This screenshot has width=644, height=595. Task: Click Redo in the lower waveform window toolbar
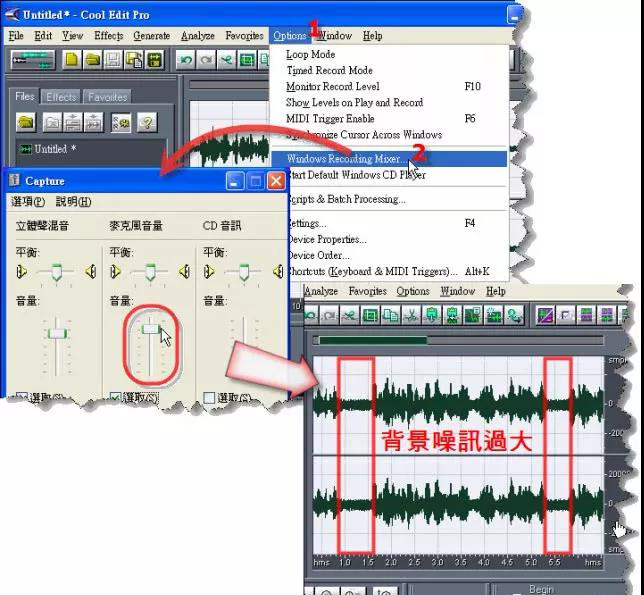click(x=329, y=315)
